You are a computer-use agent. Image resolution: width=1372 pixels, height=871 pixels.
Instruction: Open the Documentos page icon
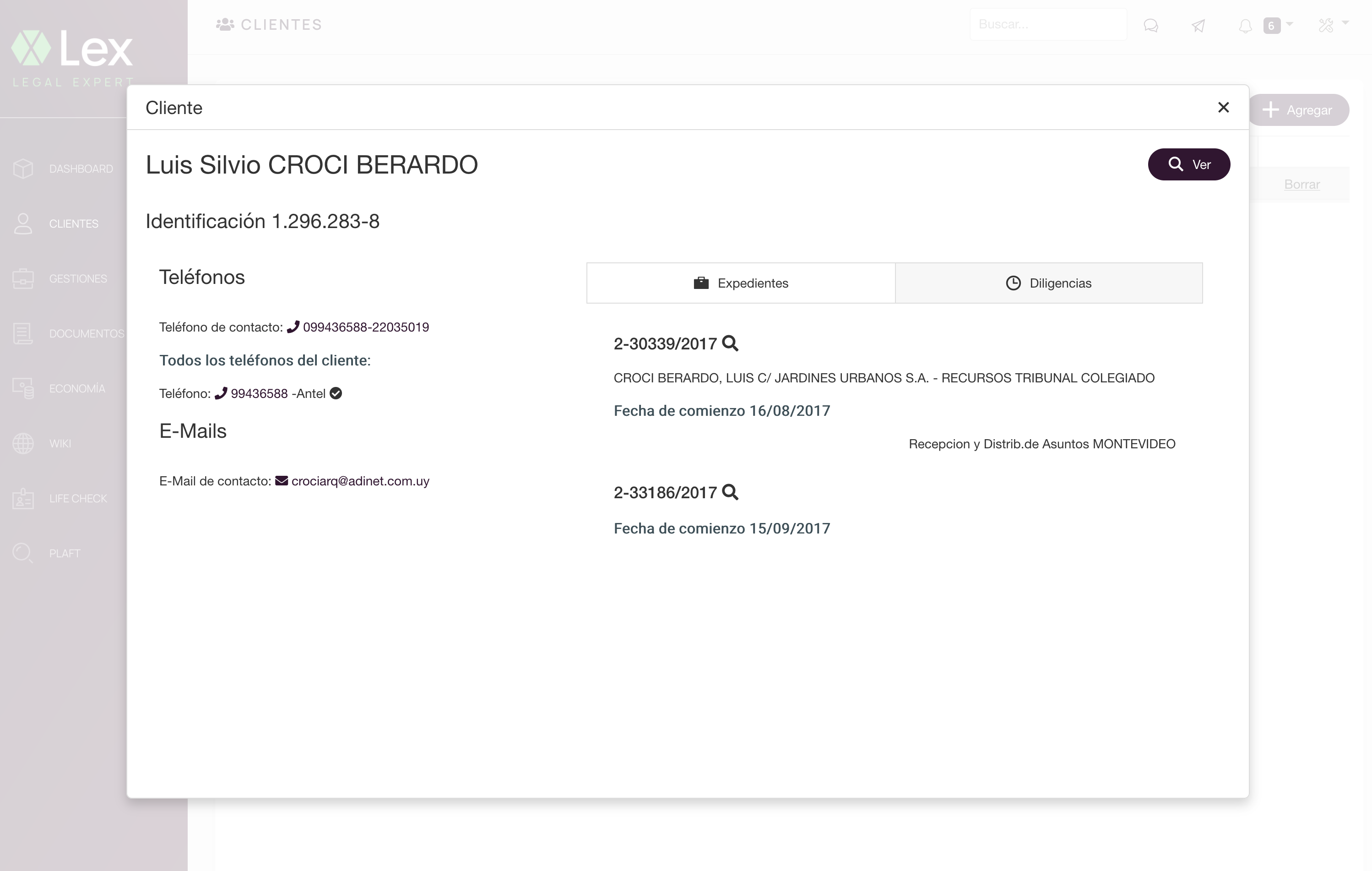pyautogui.click(x=23, y=333)
